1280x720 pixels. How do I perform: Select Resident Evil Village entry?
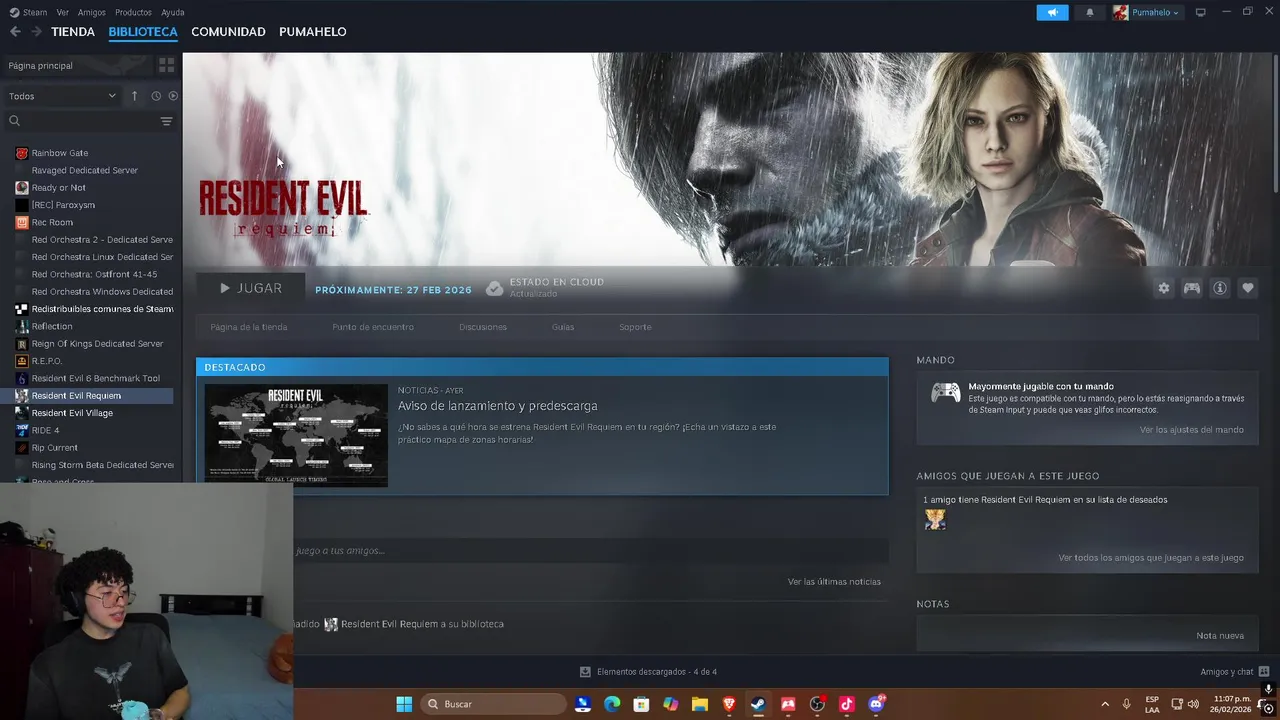pyautogui.click(x=72, y=413)
